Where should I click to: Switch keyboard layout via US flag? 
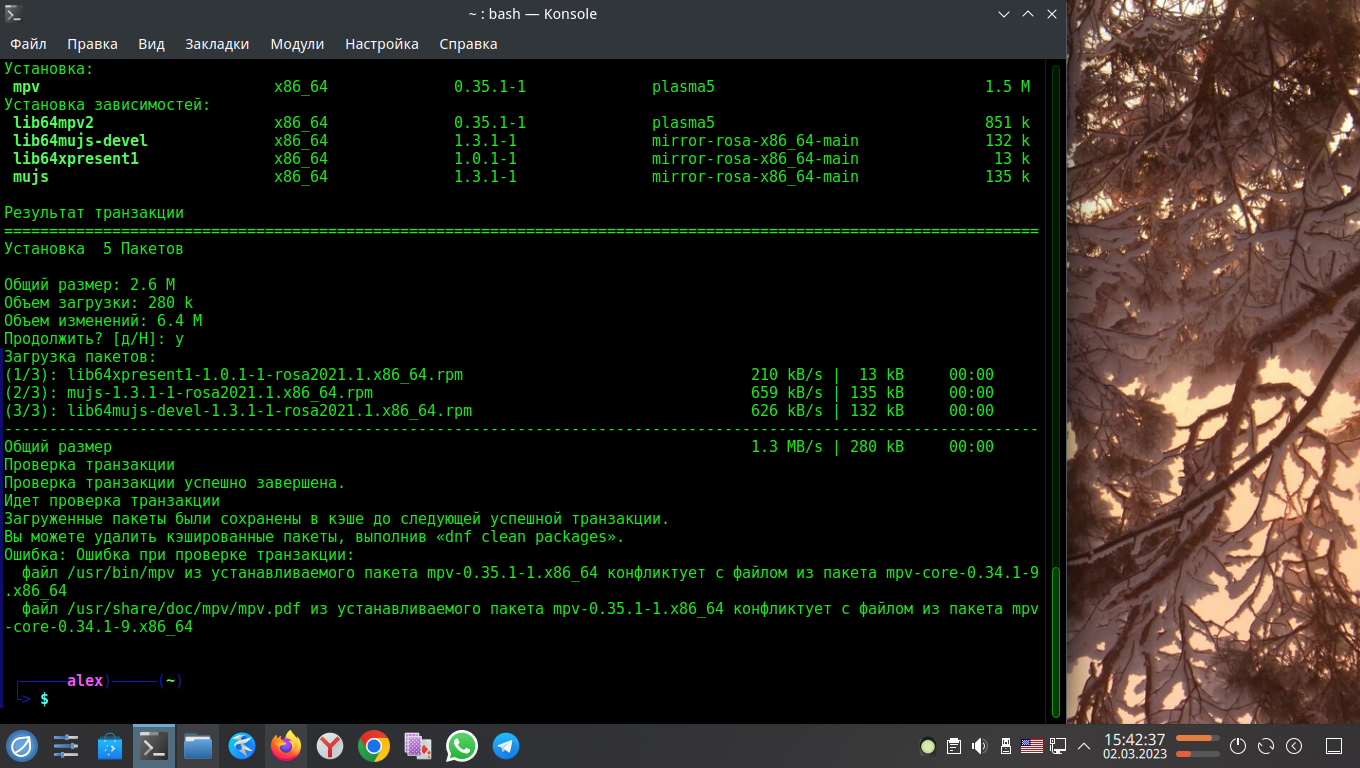[x=1031, y=746]
